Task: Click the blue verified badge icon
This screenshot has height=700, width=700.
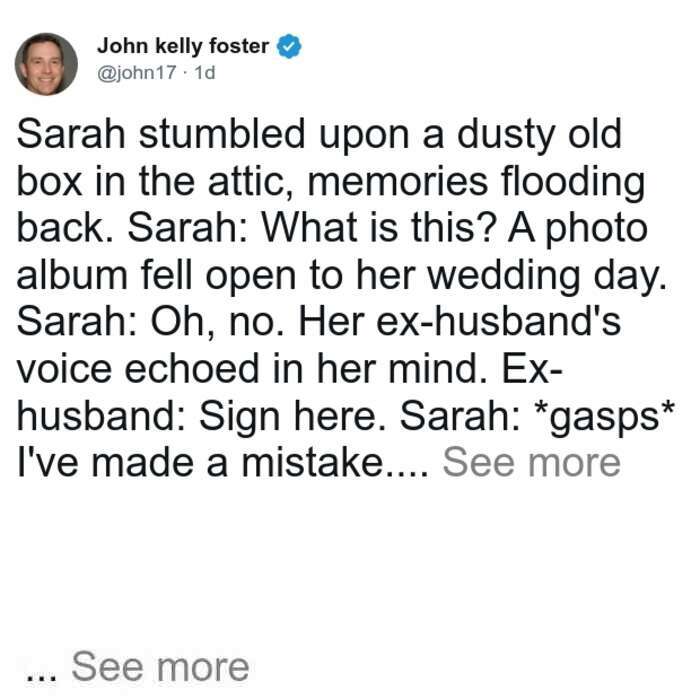Action: pos(289,46)
